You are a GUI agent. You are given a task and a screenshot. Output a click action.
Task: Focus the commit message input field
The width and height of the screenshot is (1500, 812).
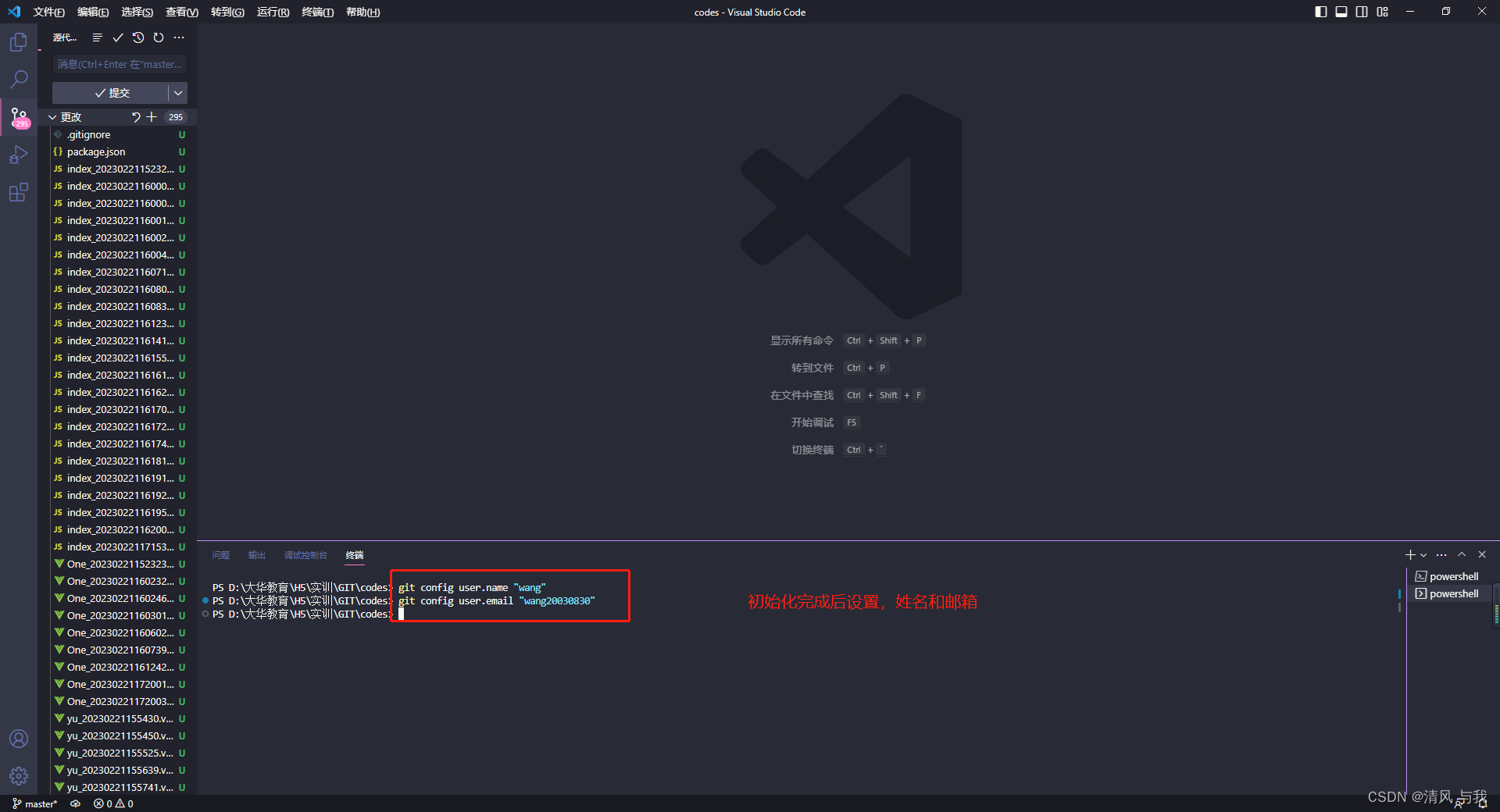(120, 64)
